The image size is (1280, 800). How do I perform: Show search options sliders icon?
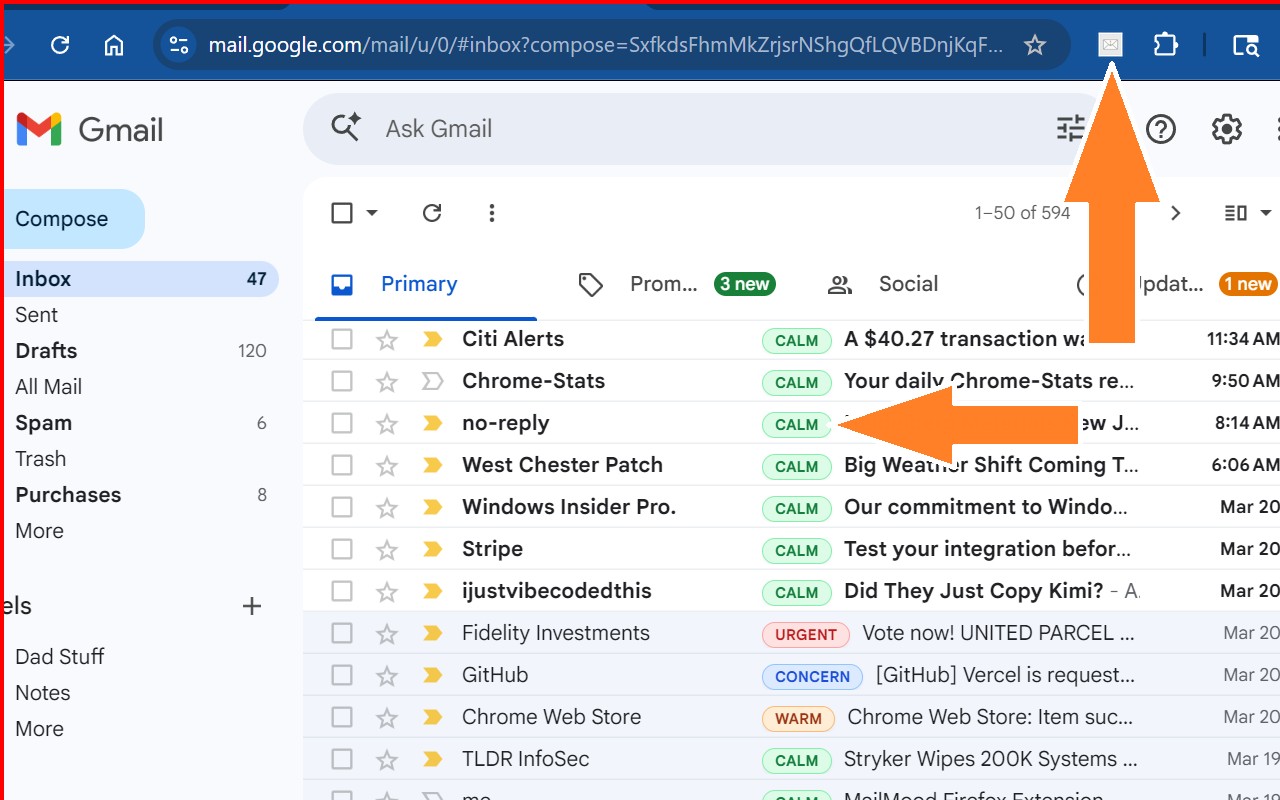tap(1071, 129)
